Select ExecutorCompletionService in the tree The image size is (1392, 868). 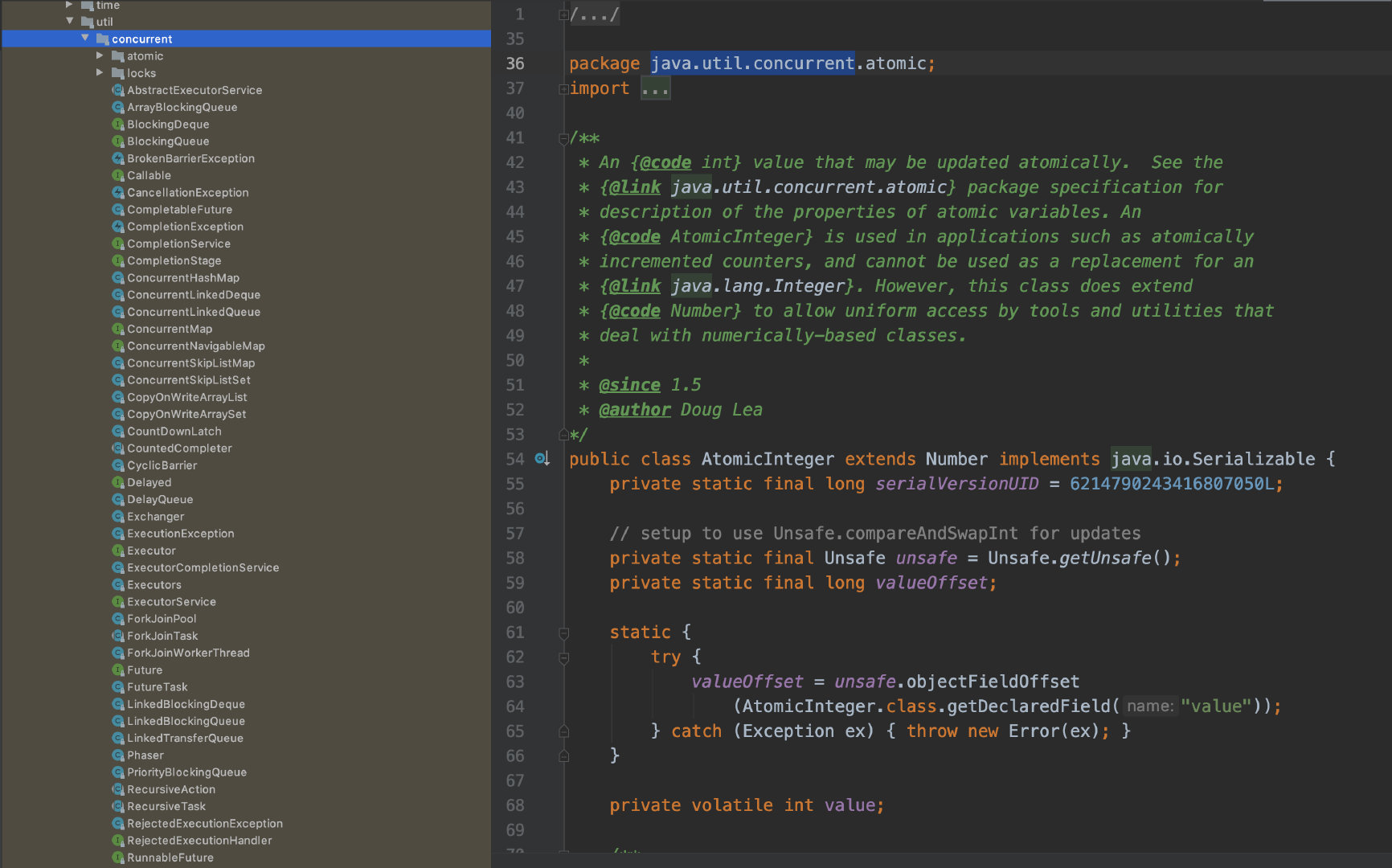point(203,567)
